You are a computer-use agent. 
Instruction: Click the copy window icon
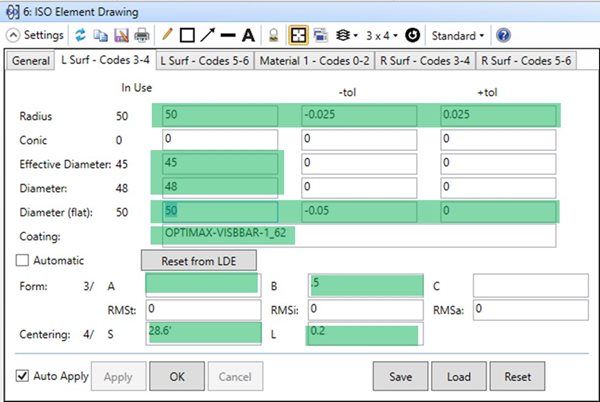(101, 35)
